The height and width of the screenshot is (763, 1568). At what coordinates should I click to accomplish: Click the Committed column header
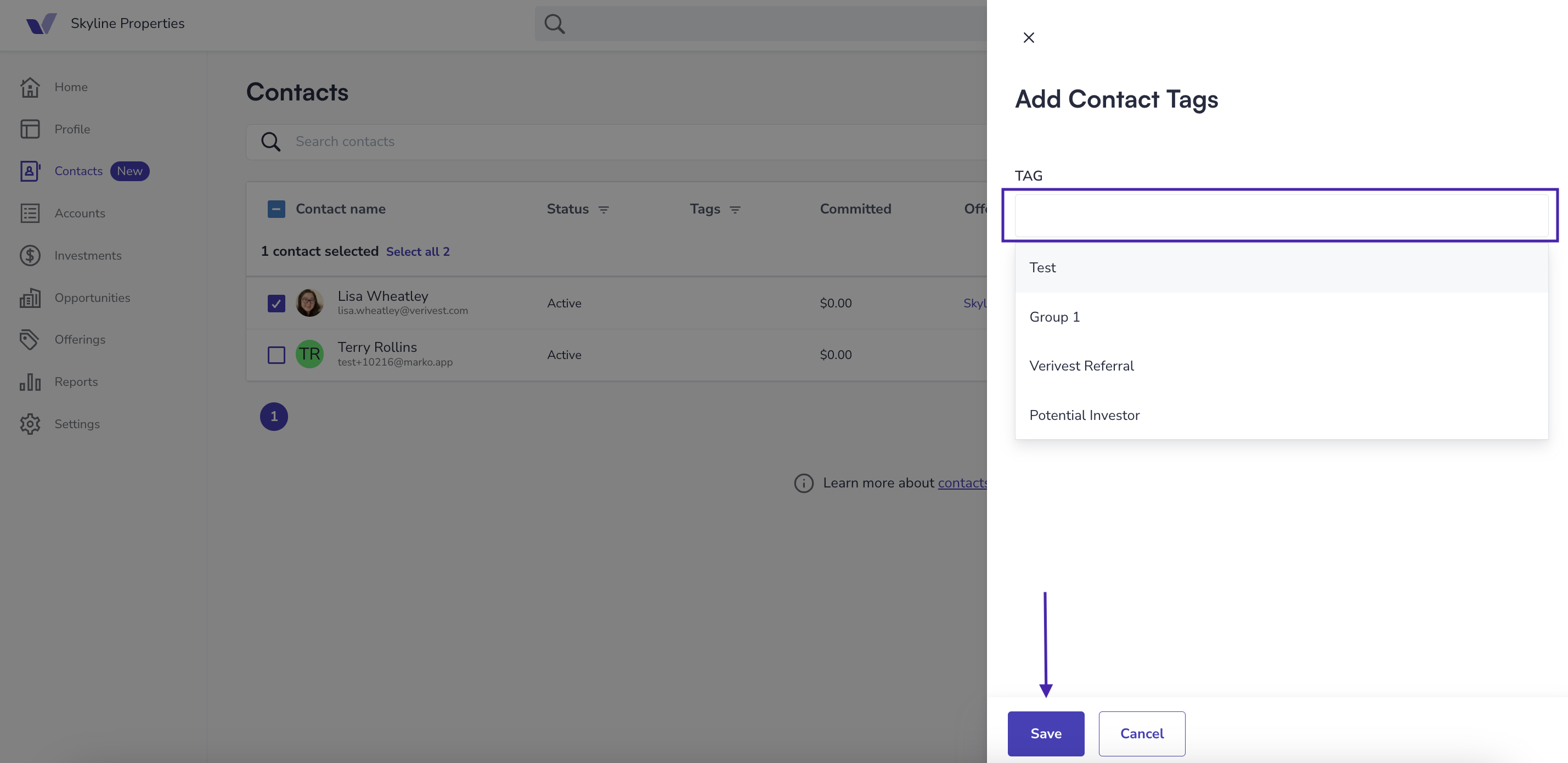click(855, 209)
